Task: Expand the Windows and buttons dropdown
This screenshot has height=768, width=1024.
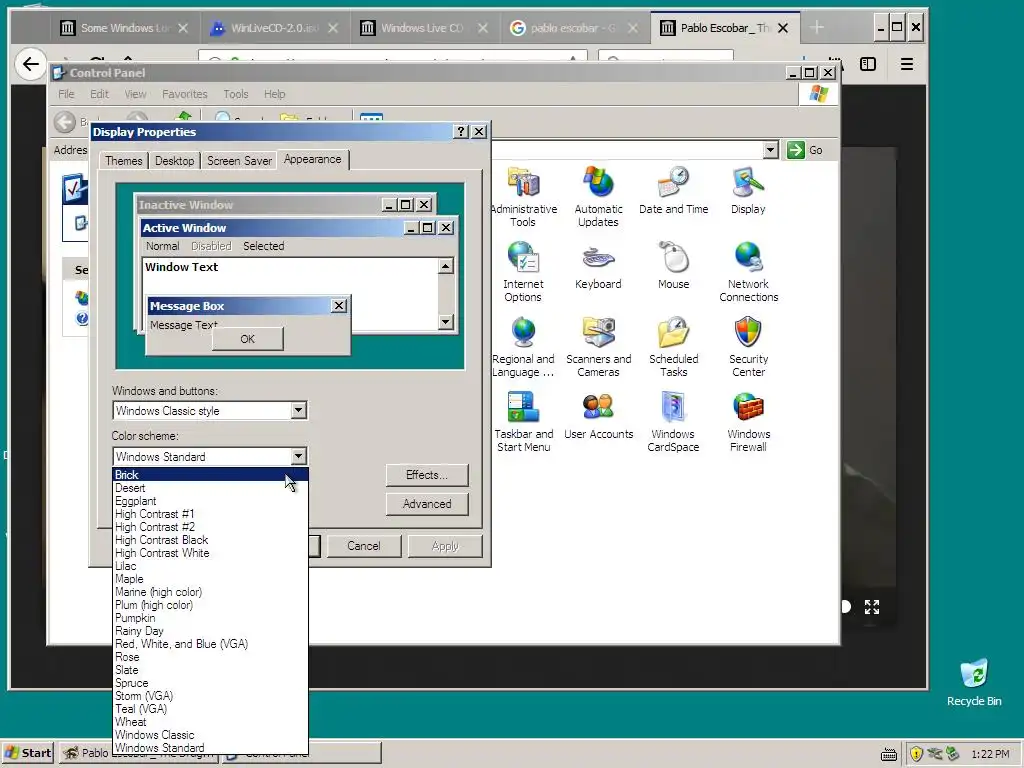Action: (x=298, y=410)
